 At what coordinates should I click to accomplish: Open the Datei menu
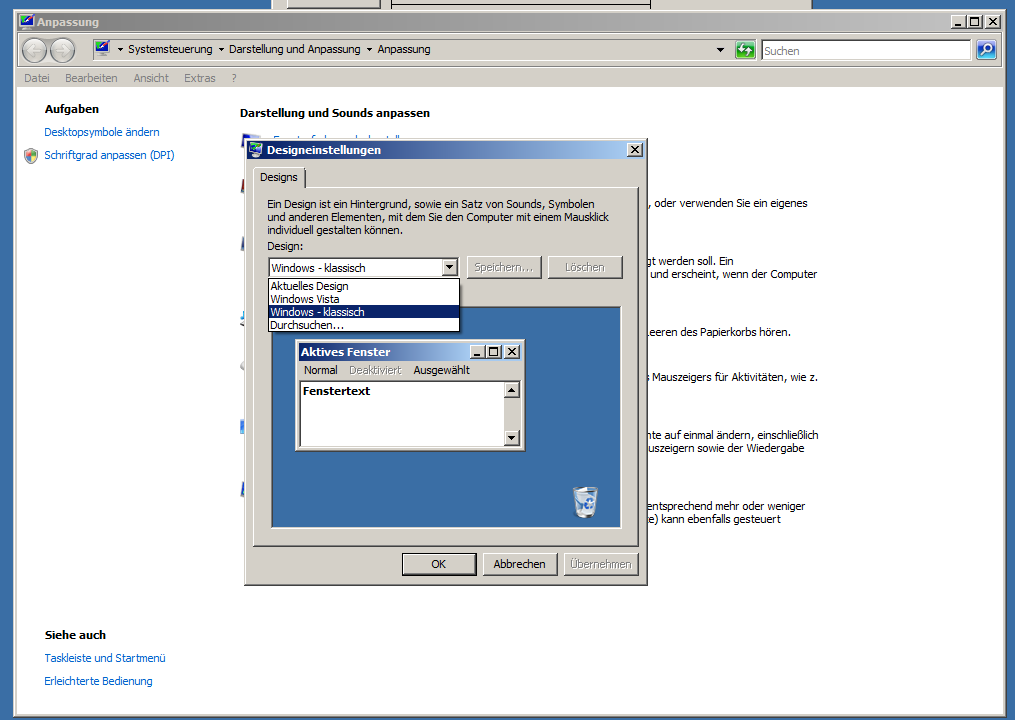coord(37,78)
